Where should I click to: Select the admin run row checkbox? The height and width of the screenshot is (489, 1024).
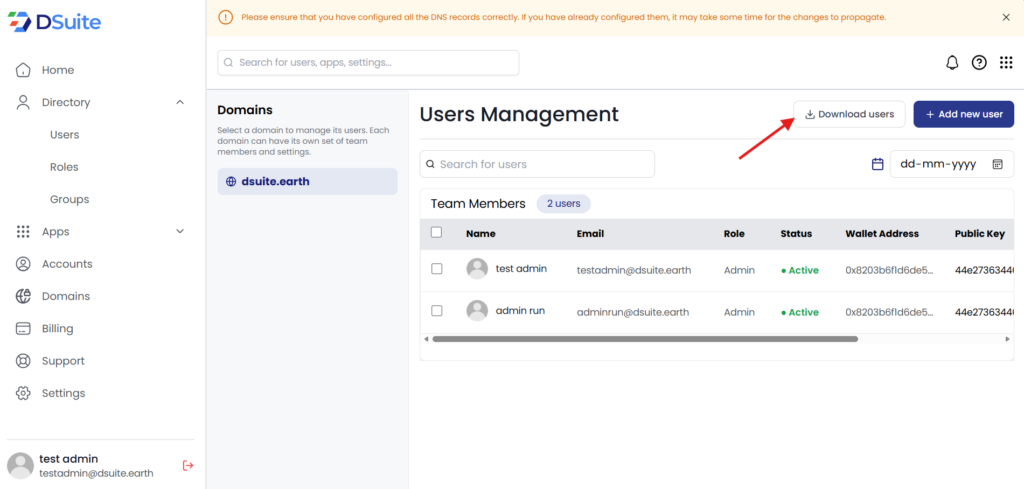pos(436,311)
